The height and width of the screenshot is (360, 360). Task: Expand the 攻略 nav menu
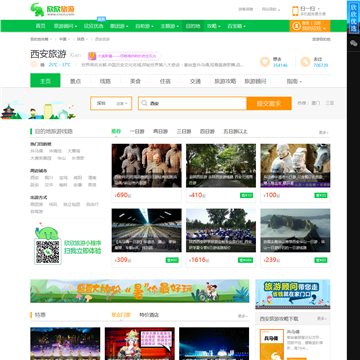[214, 26]
